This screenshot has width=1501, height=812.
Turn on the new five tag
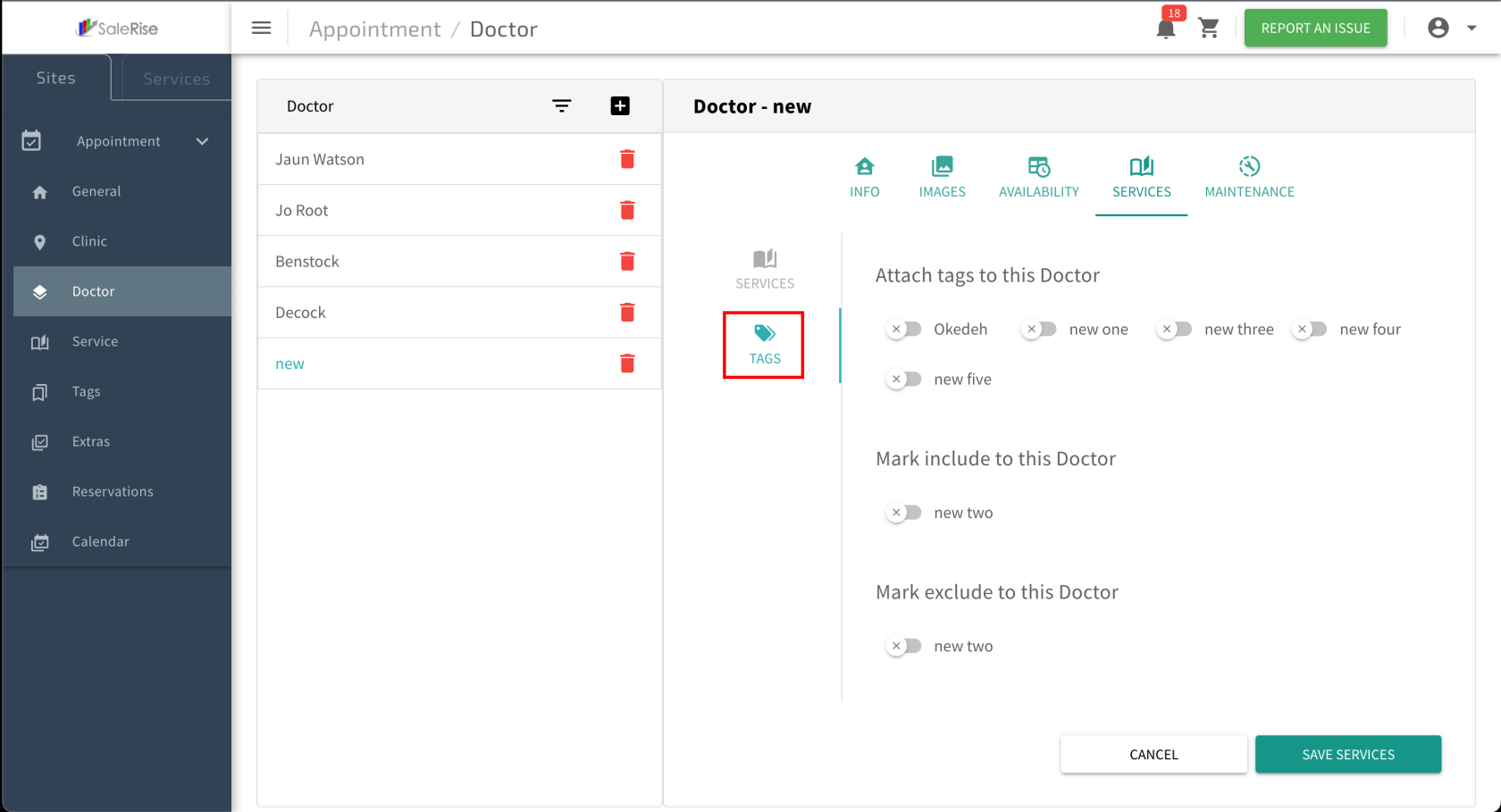click(904, 380)
